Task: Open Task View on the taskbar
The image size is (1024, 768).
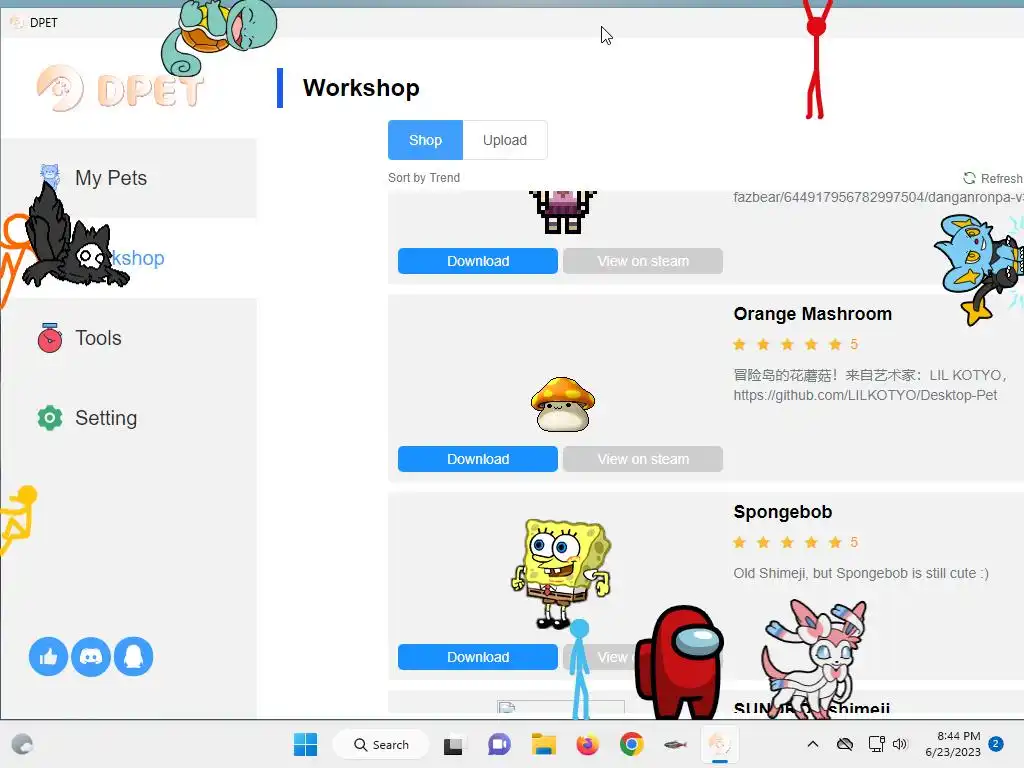Action: [x=453, y=744]
